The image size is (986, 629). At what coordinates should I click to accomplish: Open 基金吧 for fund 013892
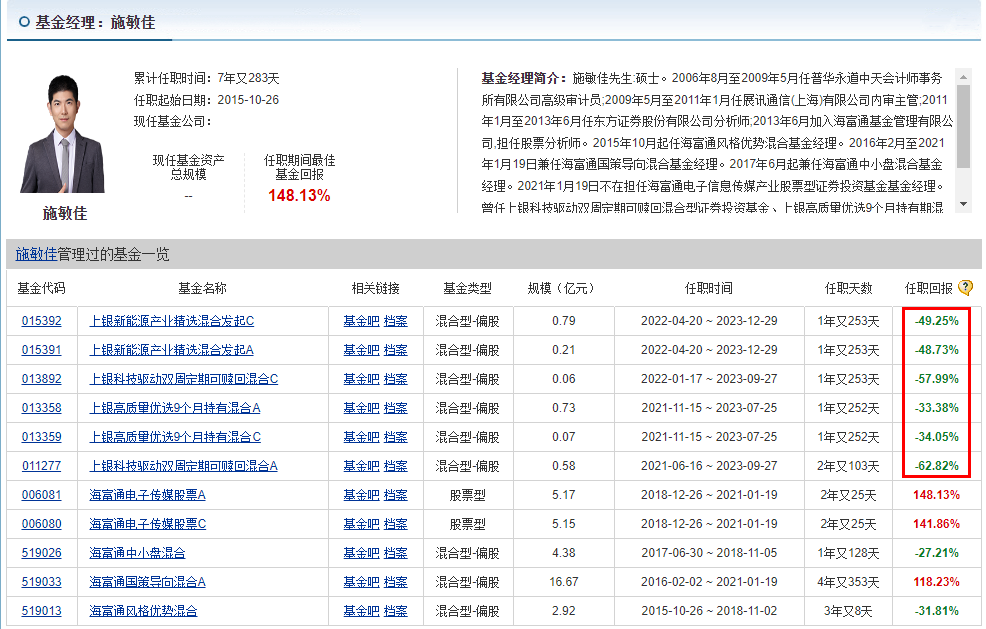pyautogui.click(x=362, y=379)
